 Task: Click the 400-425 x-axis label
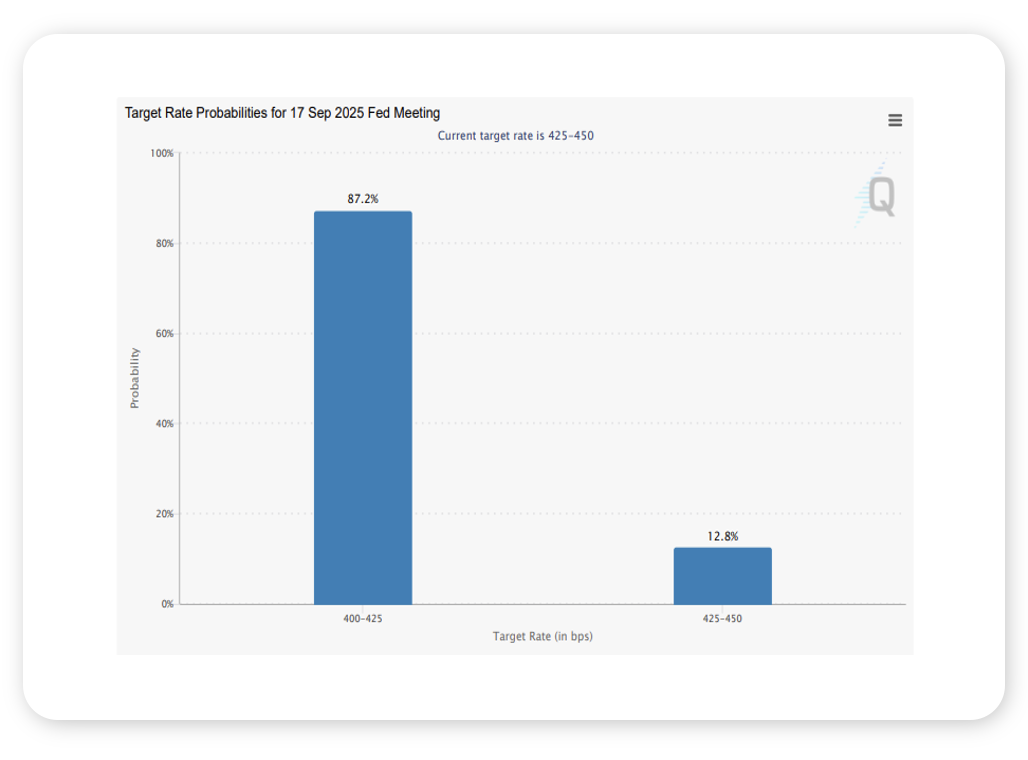tap(363, 618)
